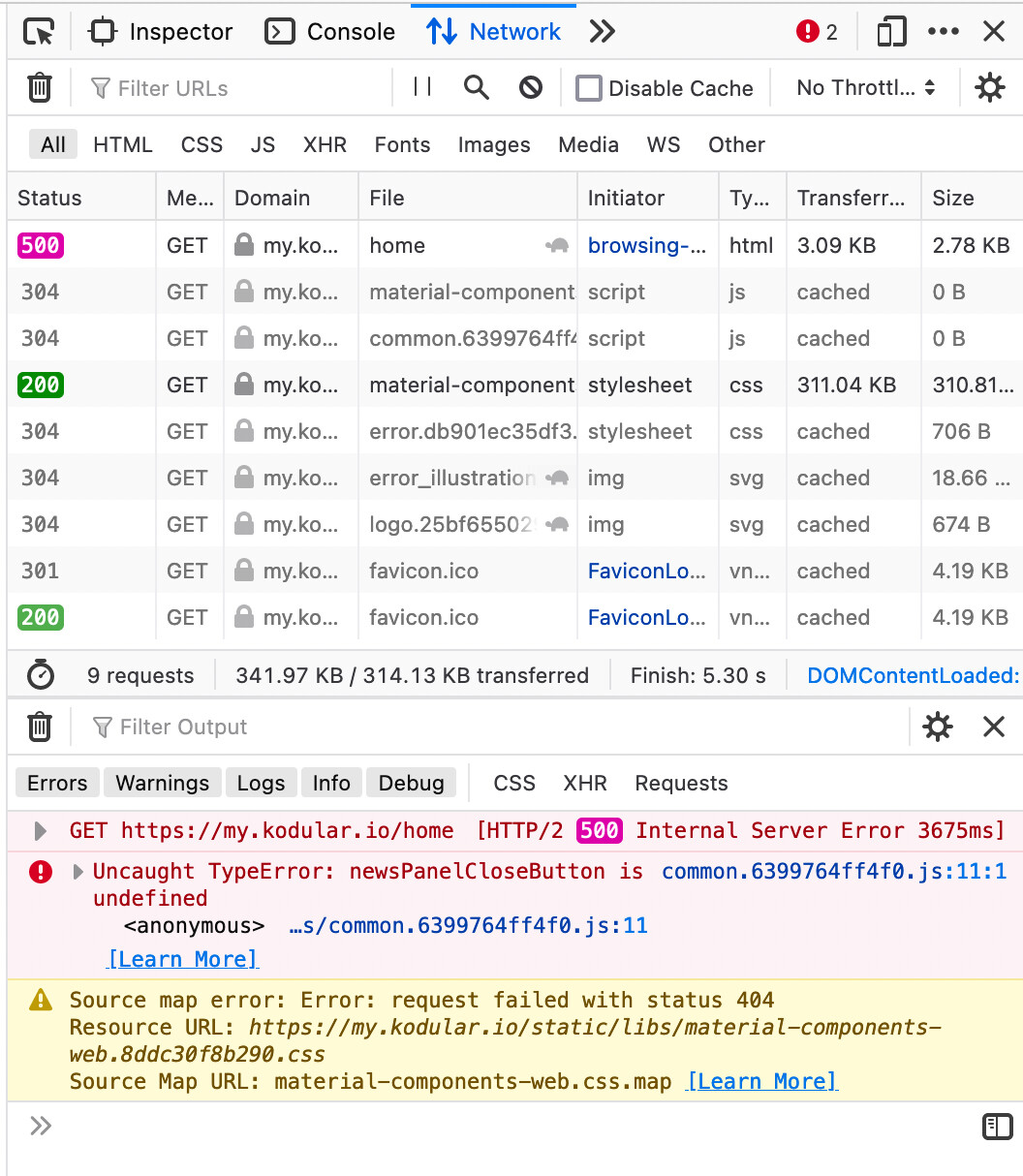Filter requests by XHR type

[x=325, y=144]
